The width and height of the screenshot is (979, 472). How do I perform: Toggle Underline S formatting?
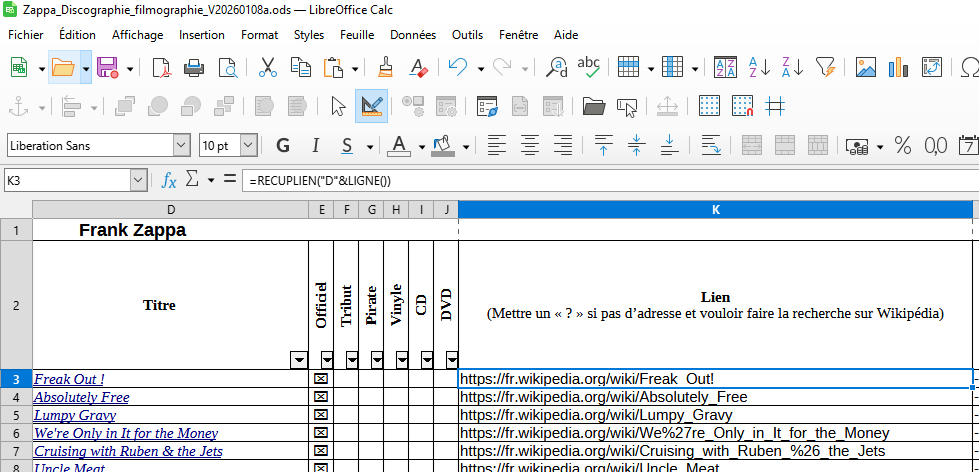click(x=347, y=146)
